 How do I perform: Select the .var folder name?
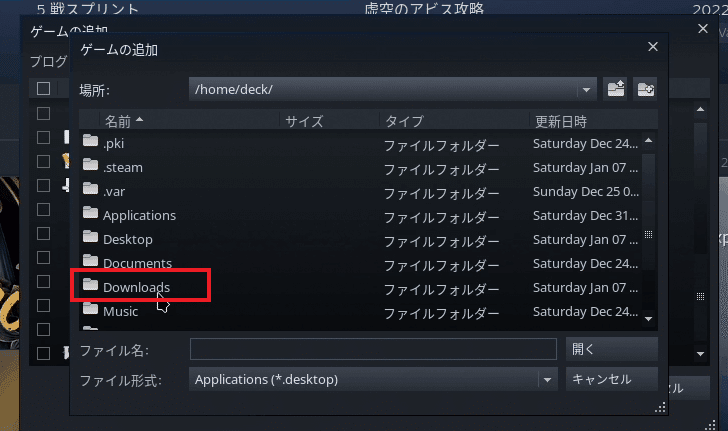pyautogui.click(x=114, y=191)
